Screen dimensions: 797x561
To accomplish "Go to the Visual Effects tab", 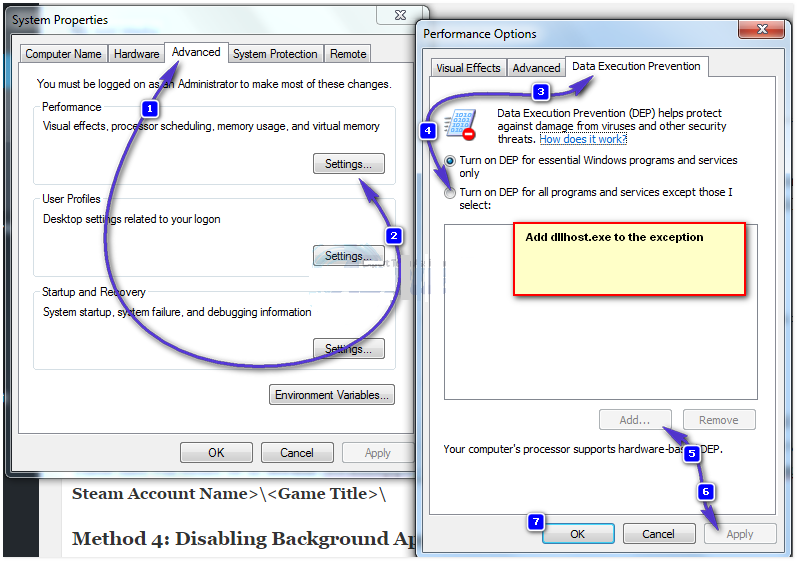I will click(x=468, y=68).
